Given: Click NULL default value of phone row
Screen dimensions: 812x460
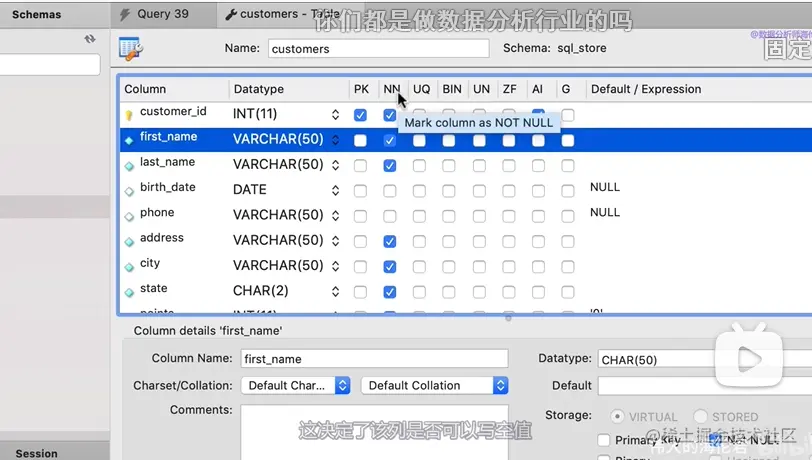Looking at the screenshot, I should coord(605,212).
